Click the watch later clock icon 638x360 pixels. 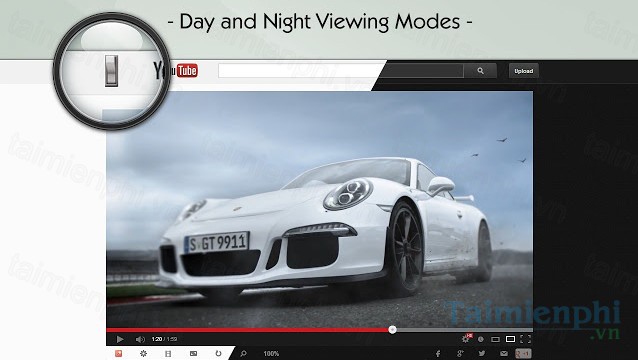pyautogui.click(x=481, y=339)
